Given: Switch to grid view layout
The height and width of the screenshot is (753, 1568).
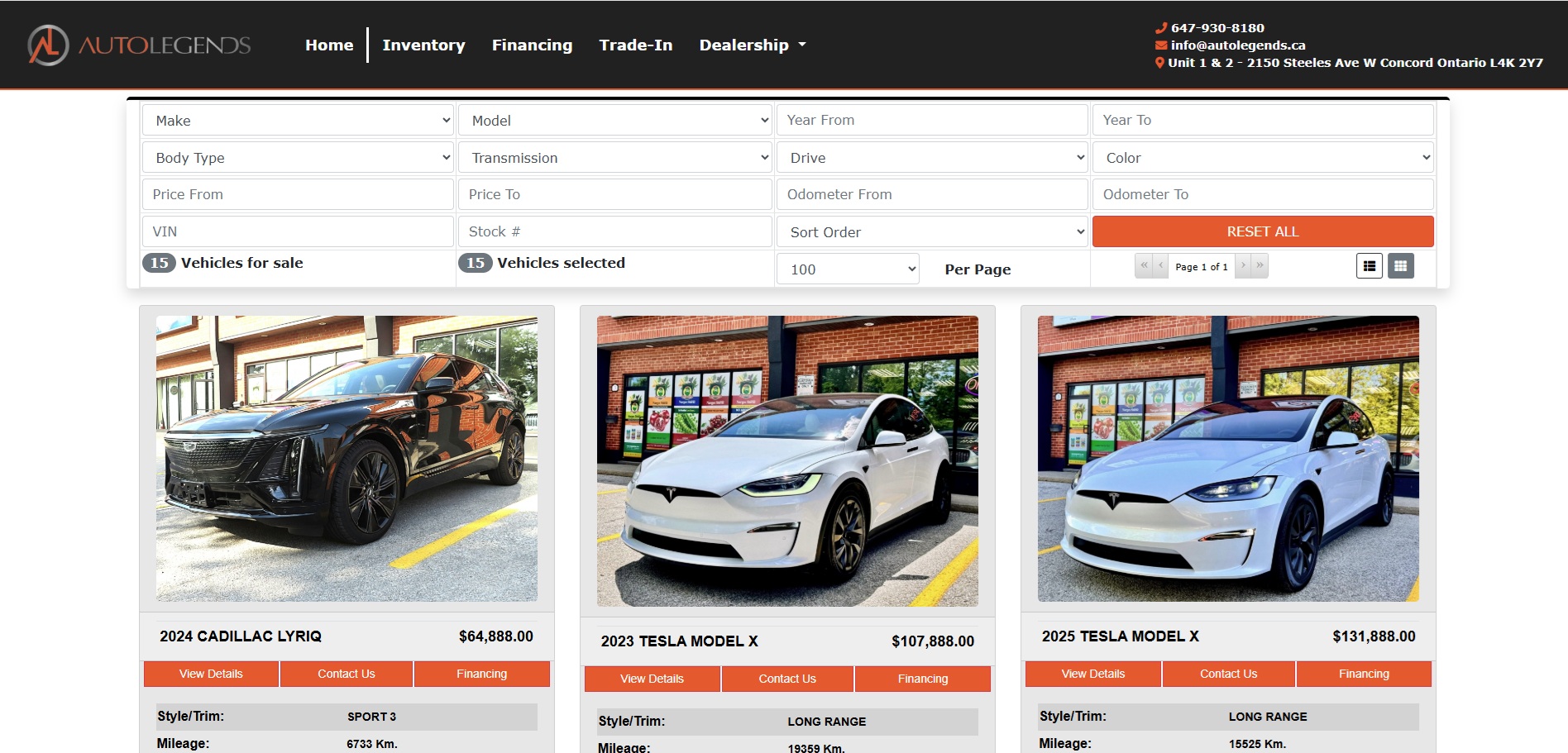Looking at the screenshot, I should (x=1400, y=266).
